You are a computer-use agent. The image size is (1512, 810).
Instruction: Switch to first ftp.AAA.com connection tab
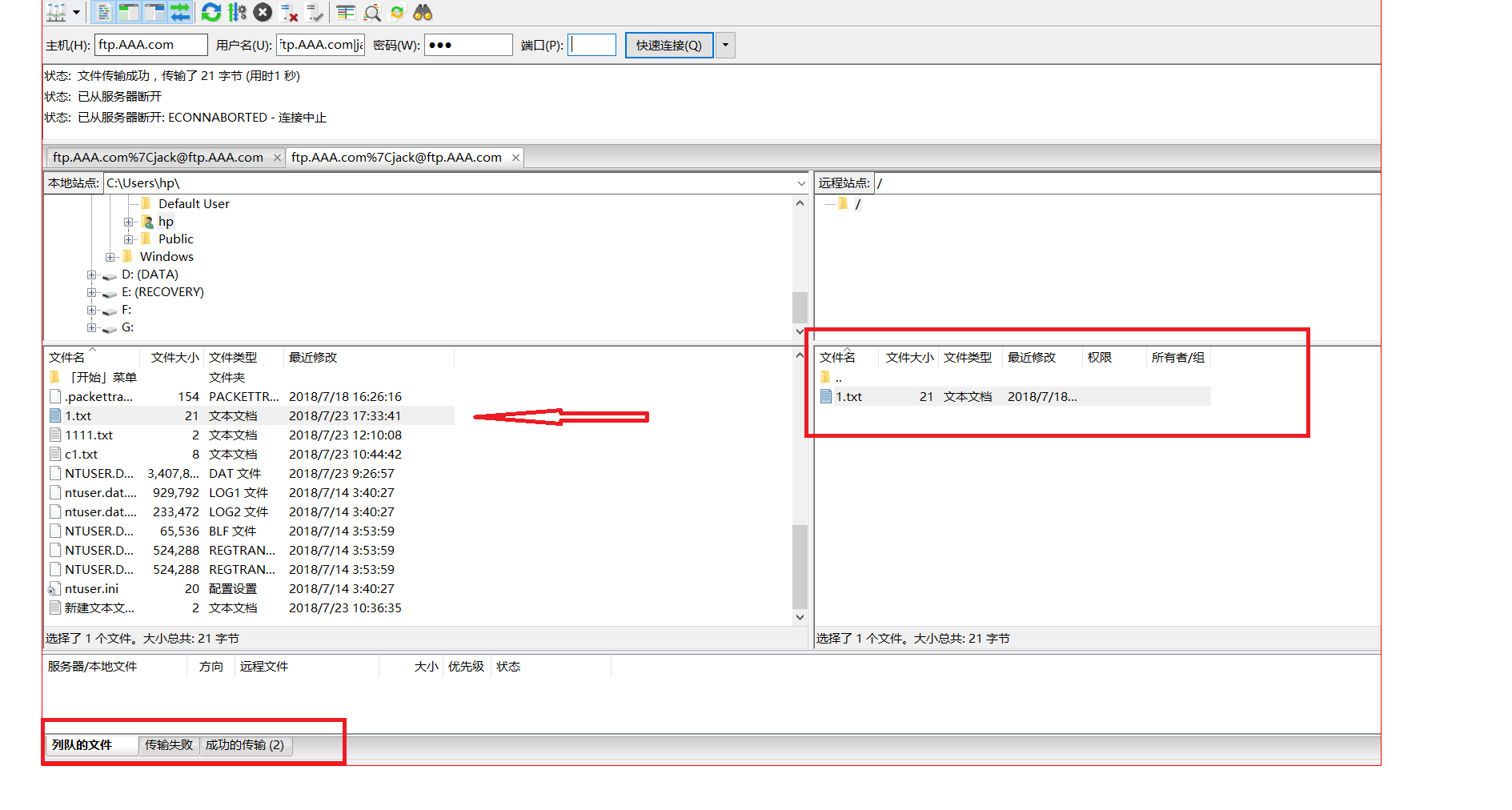158,158
